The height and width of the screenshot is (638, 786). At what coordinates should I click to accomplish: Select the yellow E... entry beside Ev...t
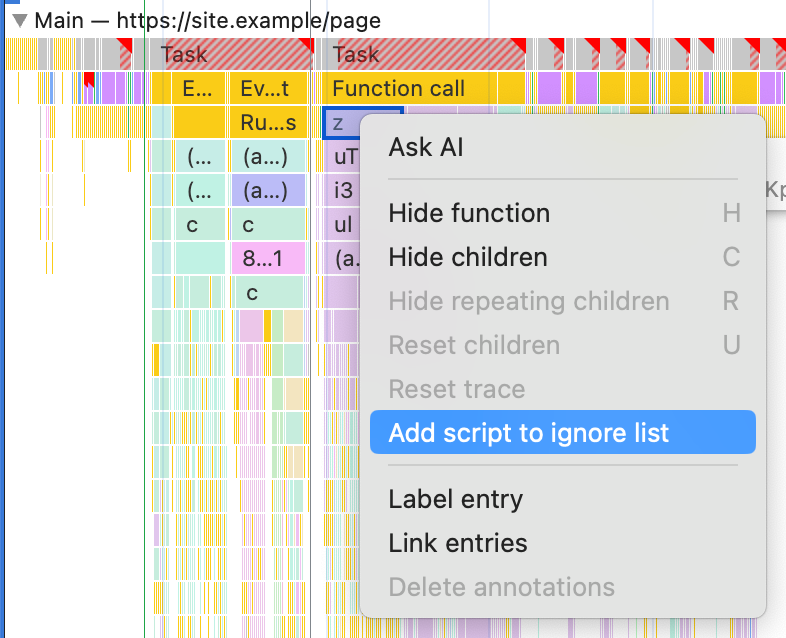(x=199, y=89)
